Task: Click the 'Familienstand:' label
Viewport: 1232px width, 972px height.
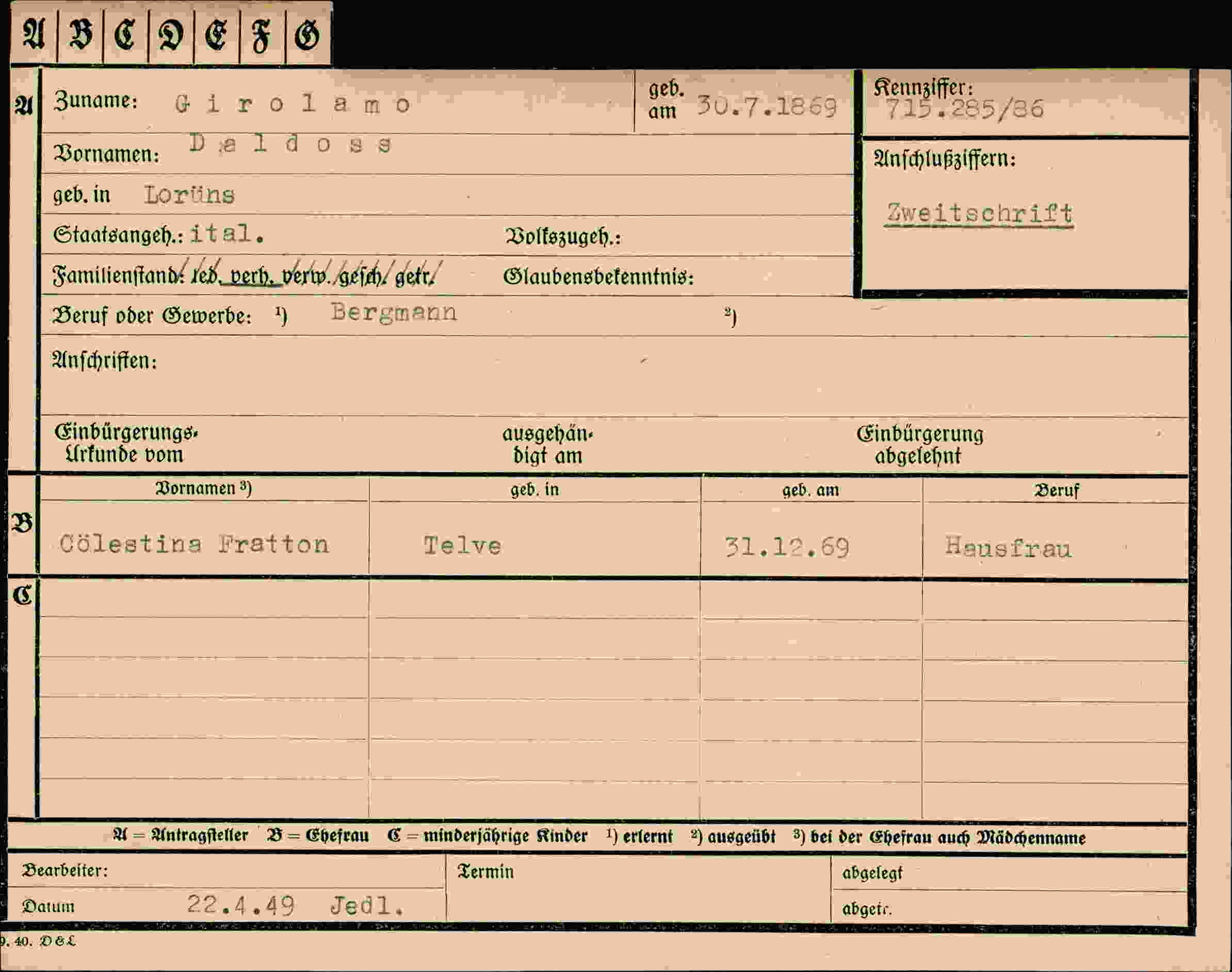Action: coord(118,276)
